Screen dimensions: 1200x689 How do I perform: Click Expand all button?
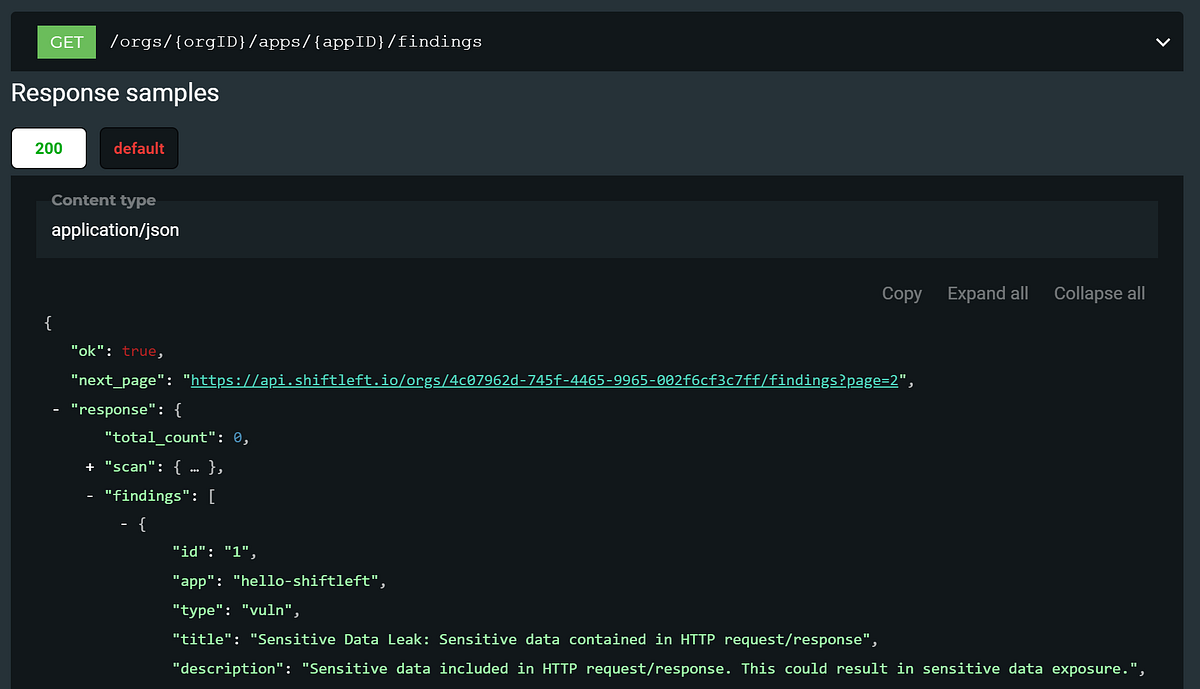click(x=988, y=293)
